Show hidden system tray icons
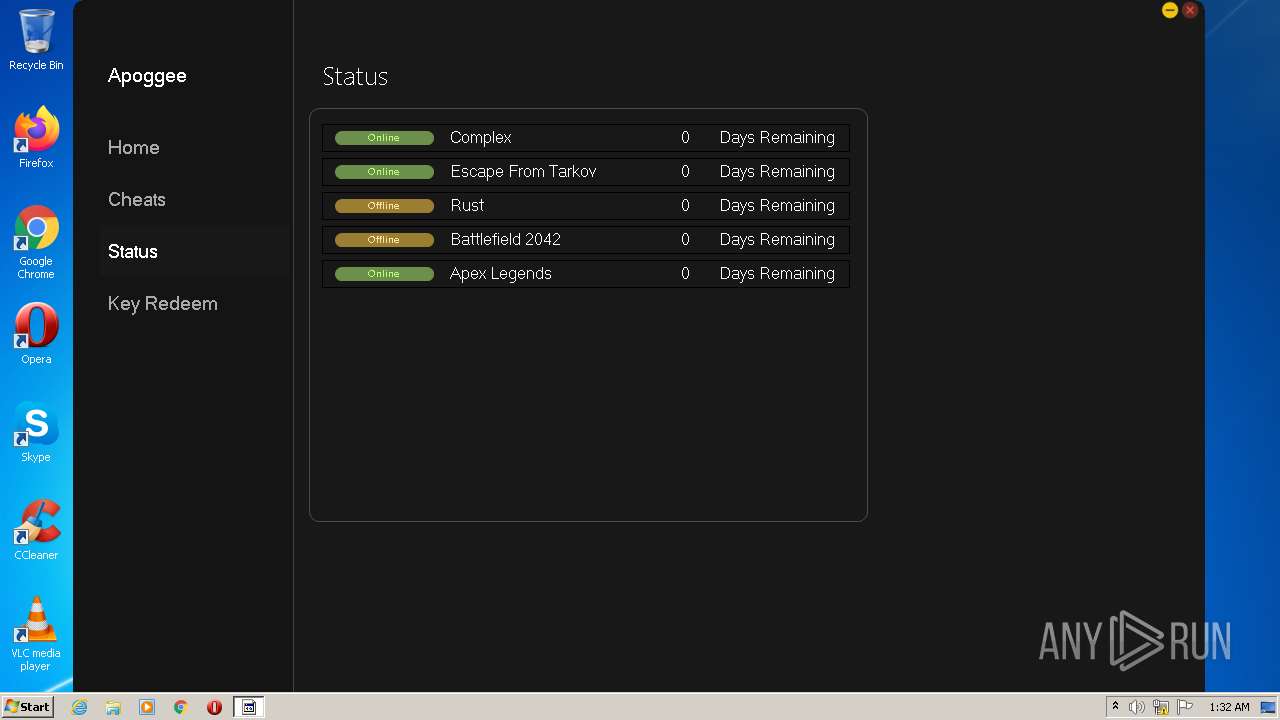1280x720 pixels. [x=1115, y=707]
